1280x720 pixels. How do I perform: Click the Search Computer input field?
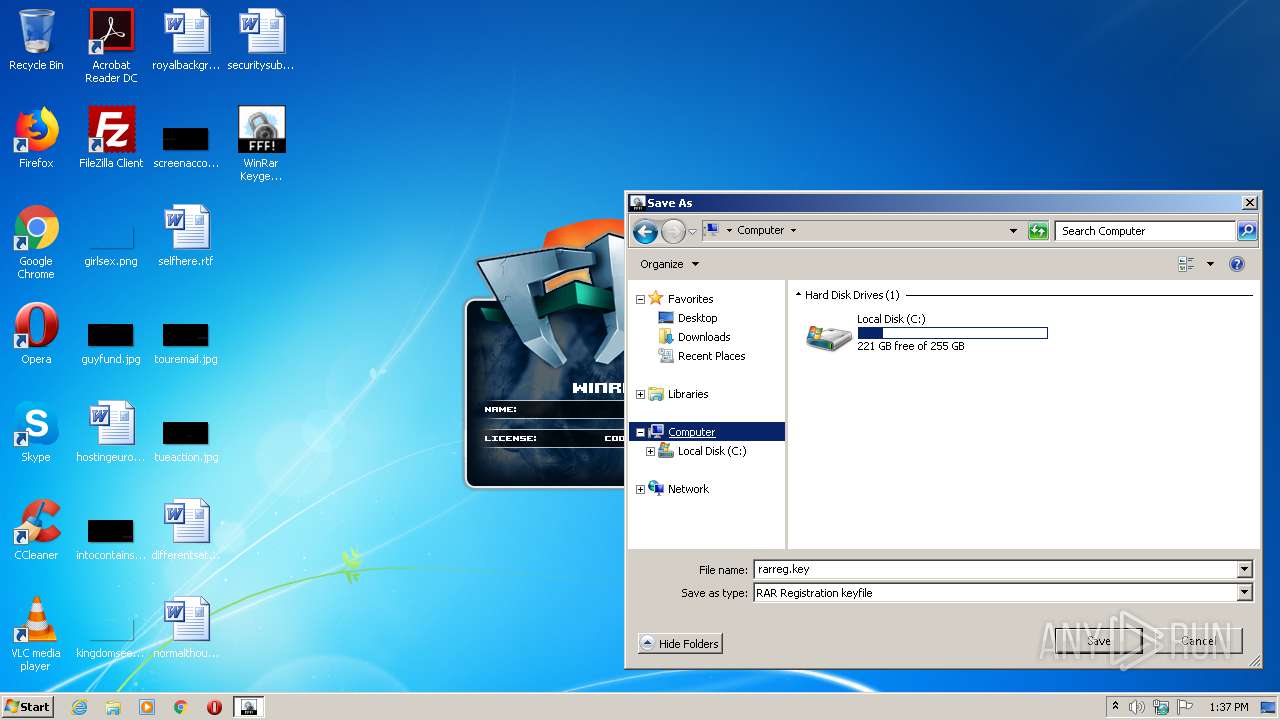click(1145, 231)
